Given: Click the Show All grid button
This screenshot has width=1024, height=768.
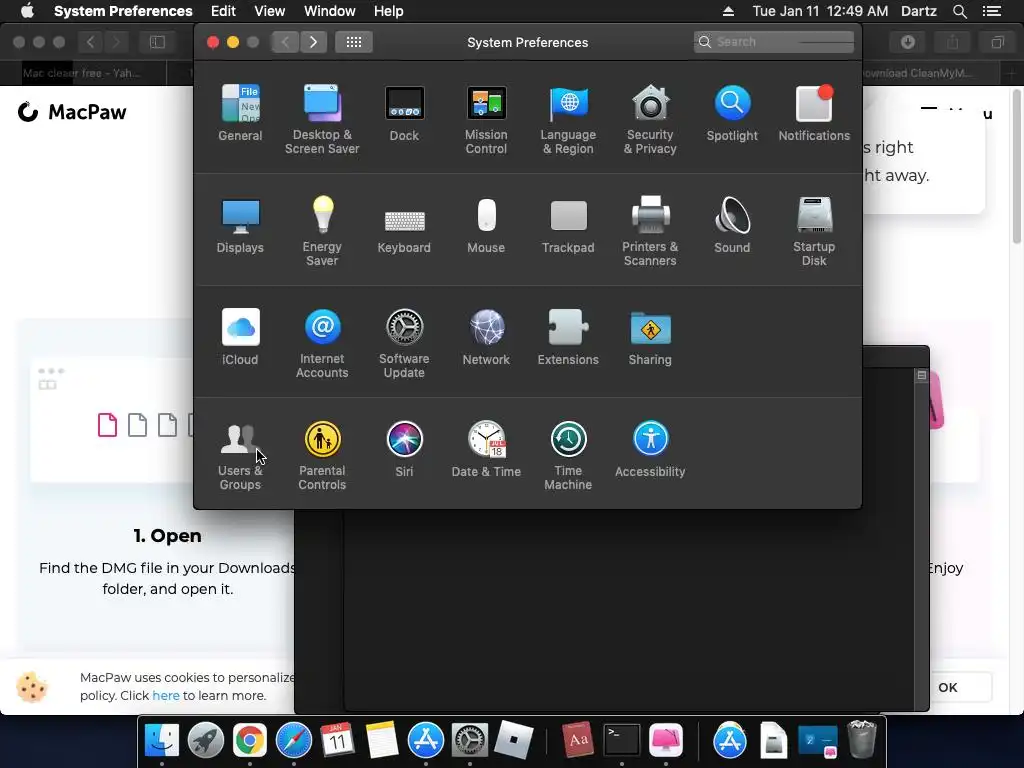Looking at the screenshot, I should click(x=354, y=42).
